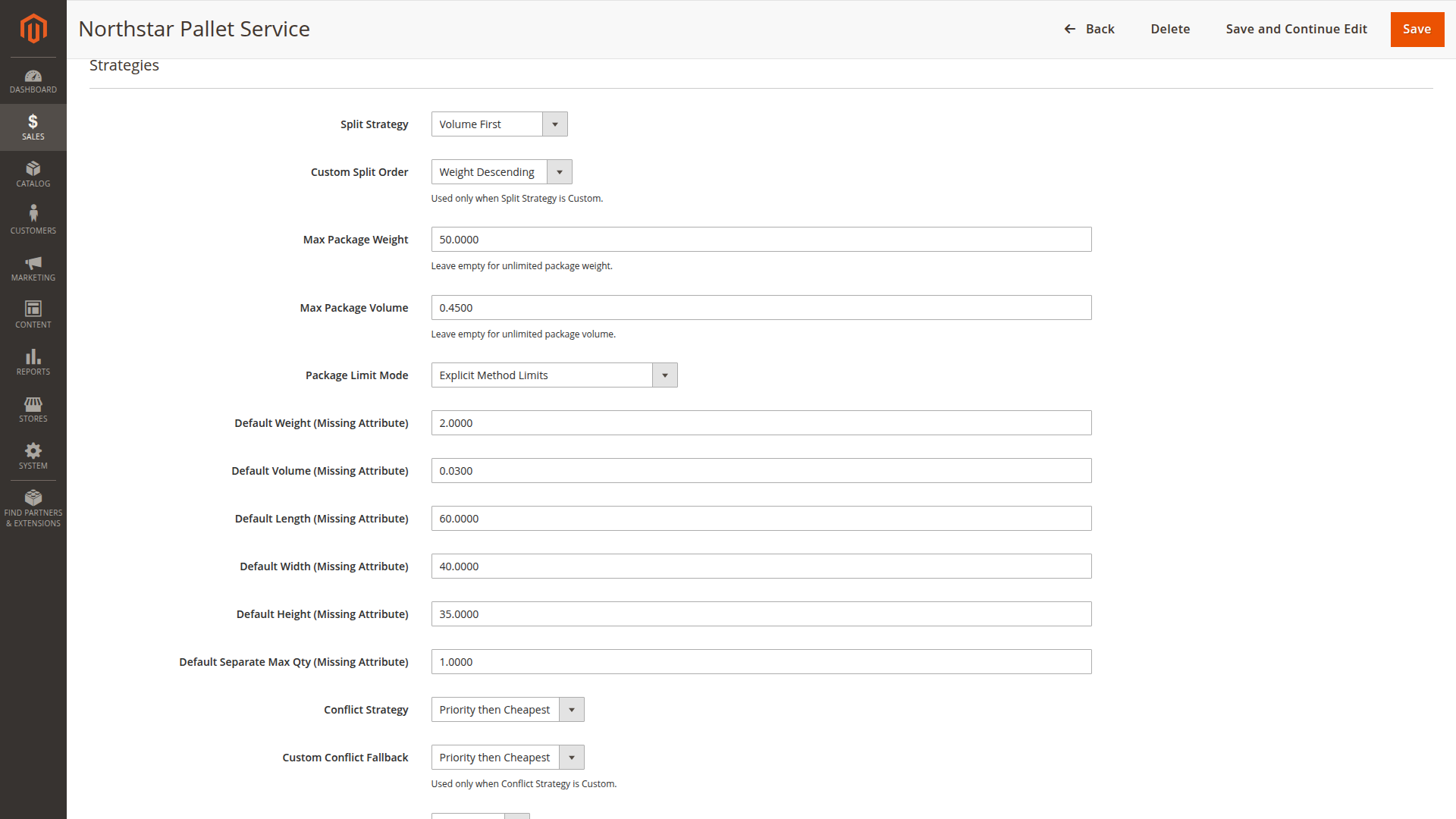Click the Split Strategy label
The image size is (1456, 819).
[374, 124]
